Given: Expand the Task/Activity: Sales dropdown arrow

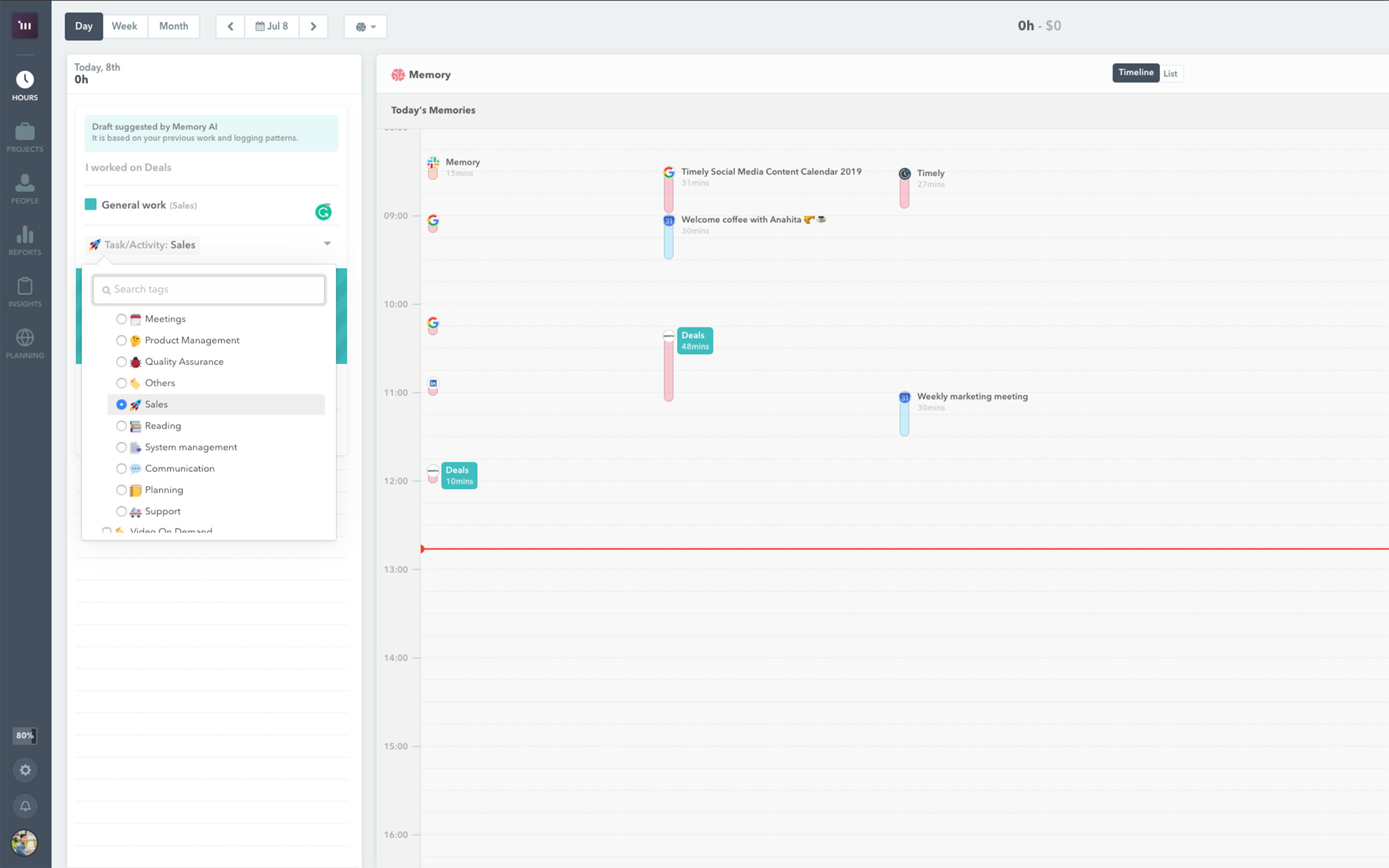Looking at the screenshot, I should pyautogui.click(x=327, y=244).
